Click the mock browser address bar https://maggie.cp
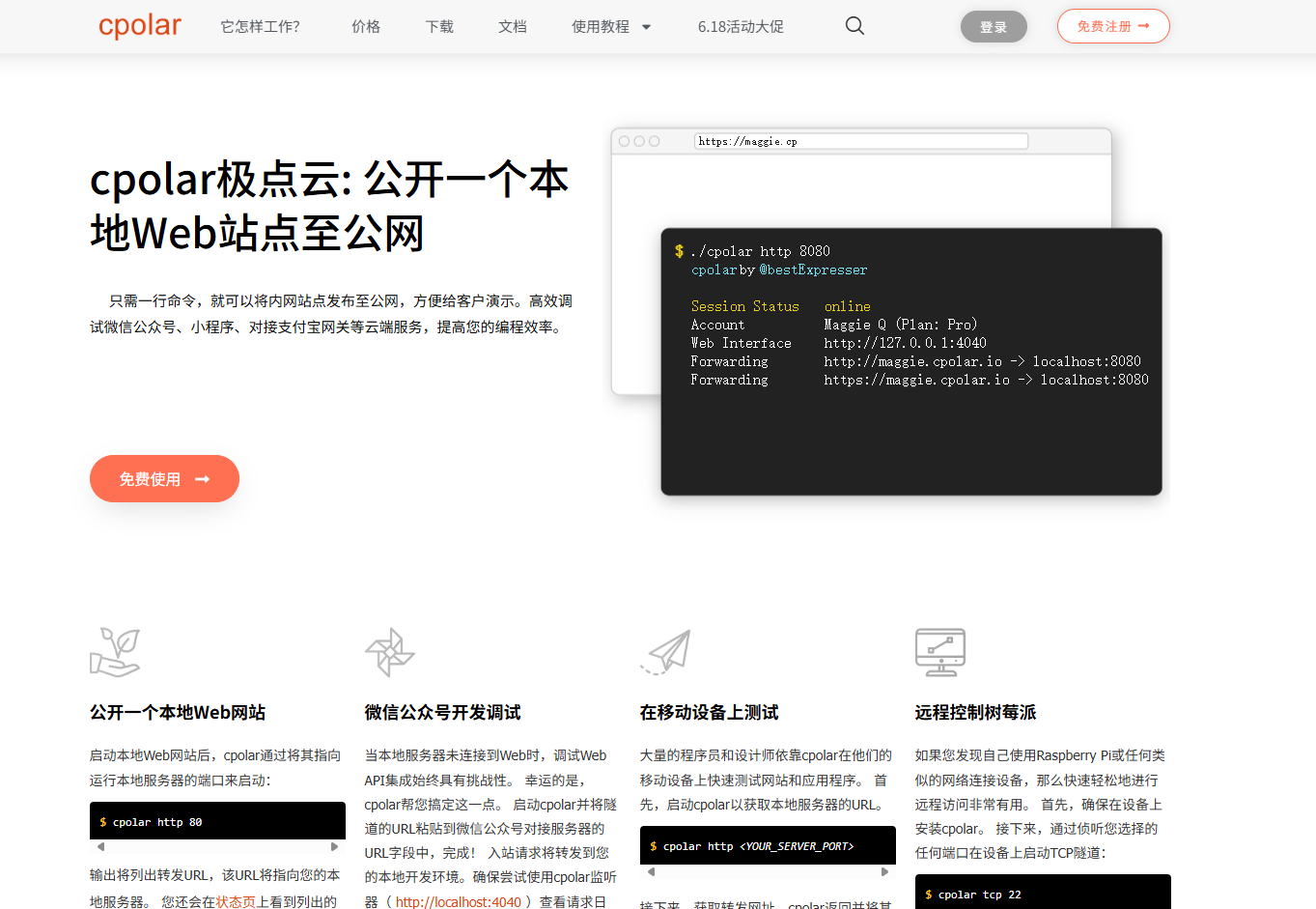 point(861,141)
